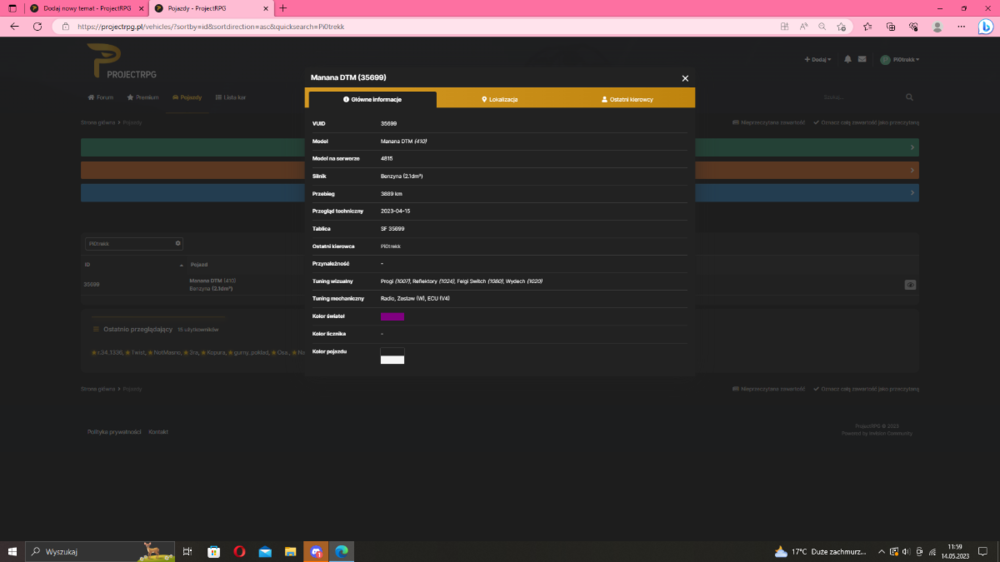The image size is (1000, 562).
Task: Open browser Collections icon
Action: [891, 27]
